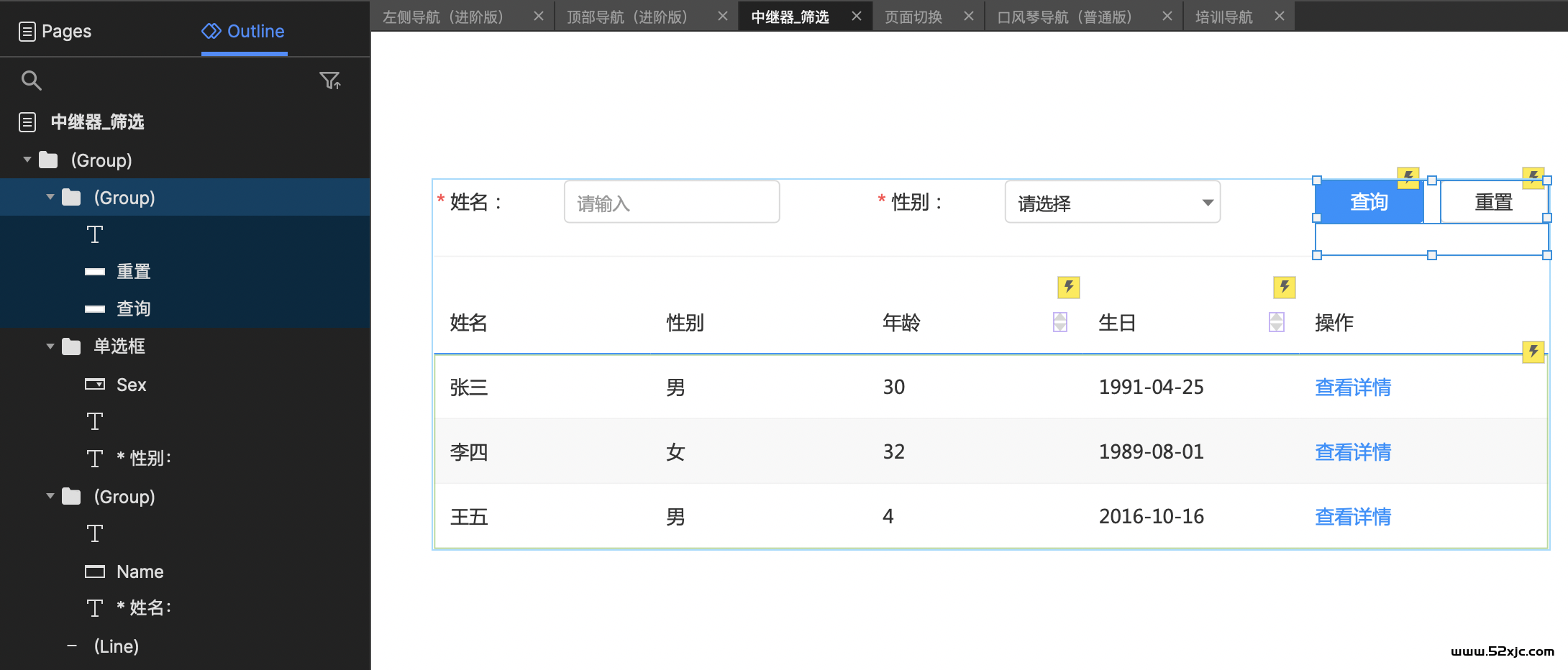Collapse the 单选框 folder in the outline
1568x670 pixels.
coord(50,347)
